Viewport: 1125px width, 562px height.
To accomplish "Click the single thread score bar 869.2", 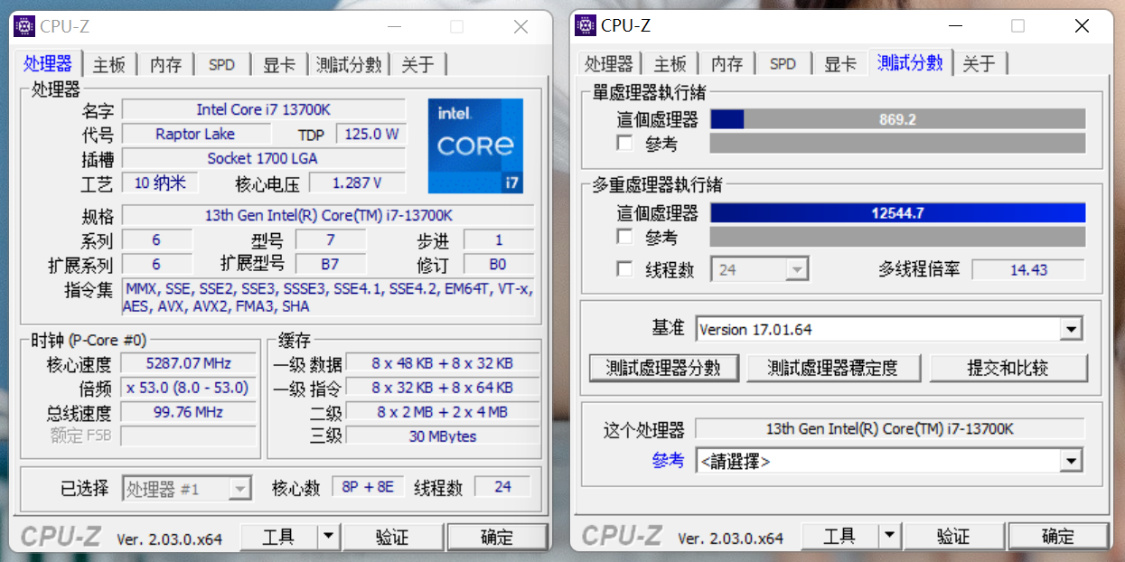I will pyautogui.click(x=898, y=119).
